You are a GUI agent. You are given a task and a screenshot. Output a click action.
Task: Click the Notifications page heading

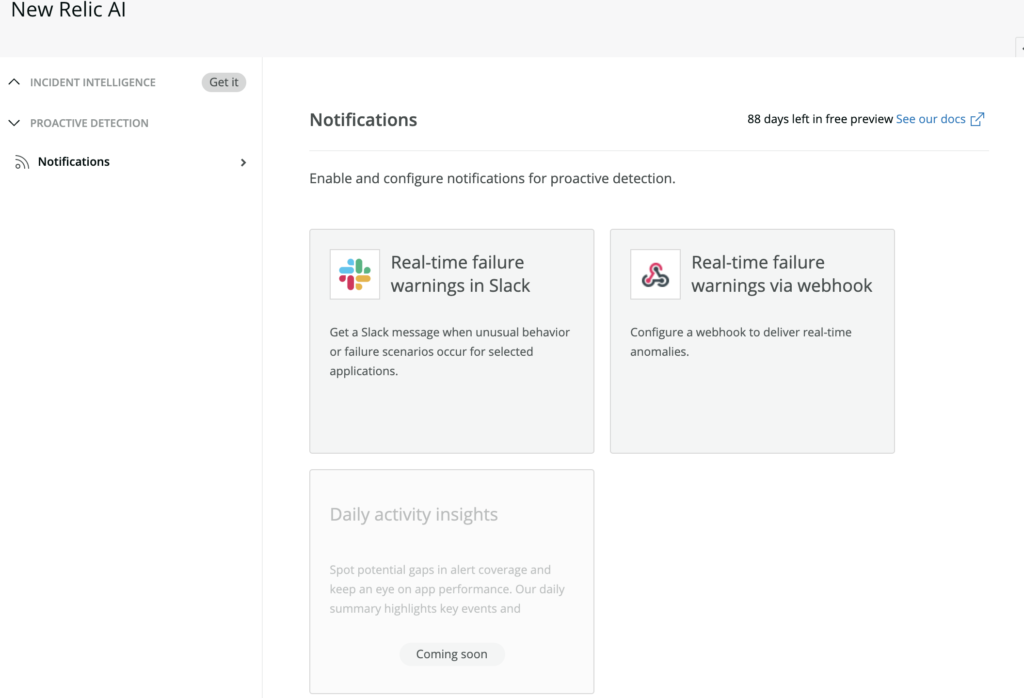pyautogui.click(x=363, y=119)
